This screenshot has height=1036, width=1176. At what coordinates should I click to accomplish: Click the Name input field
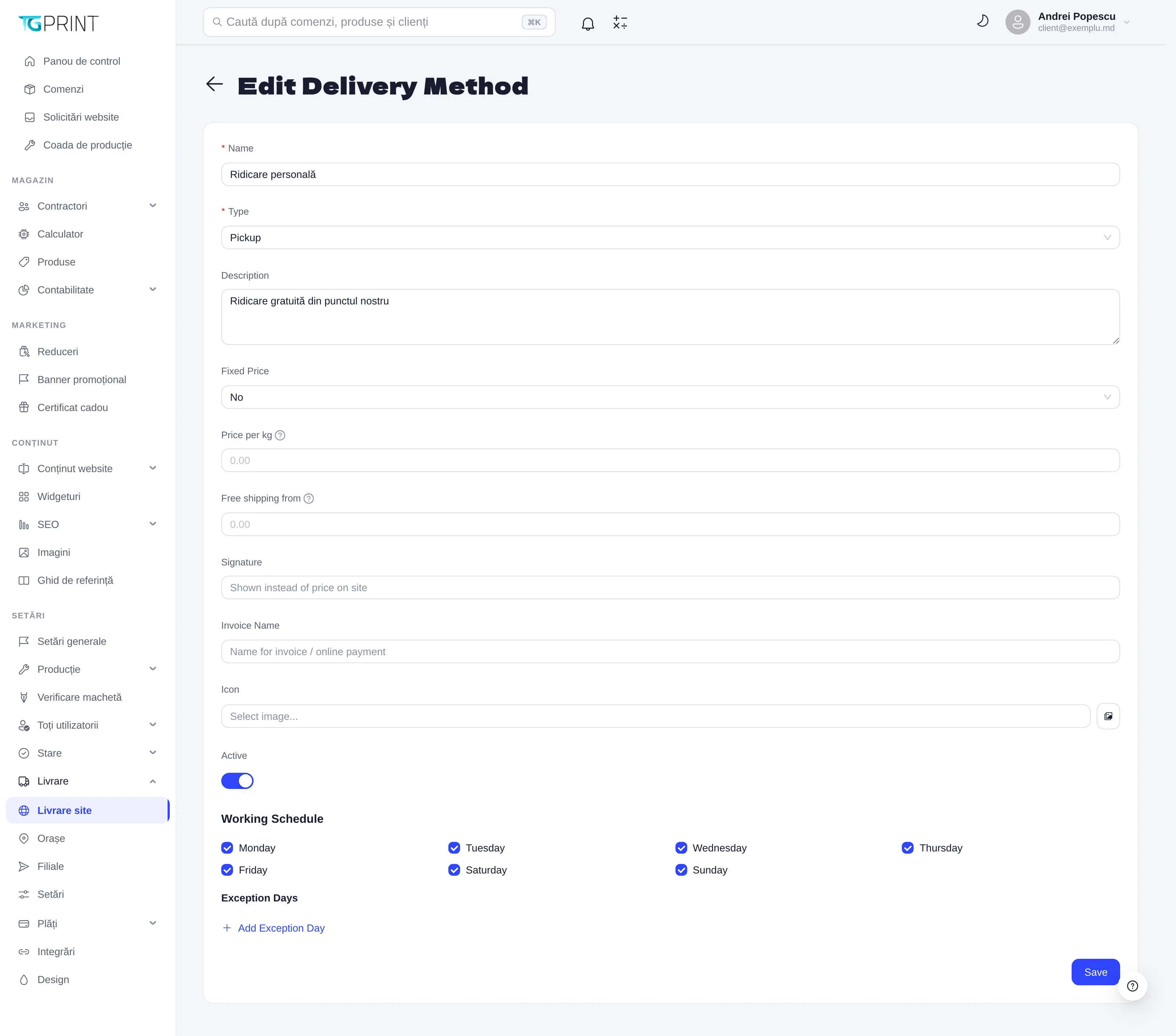[x=670, y=174]
